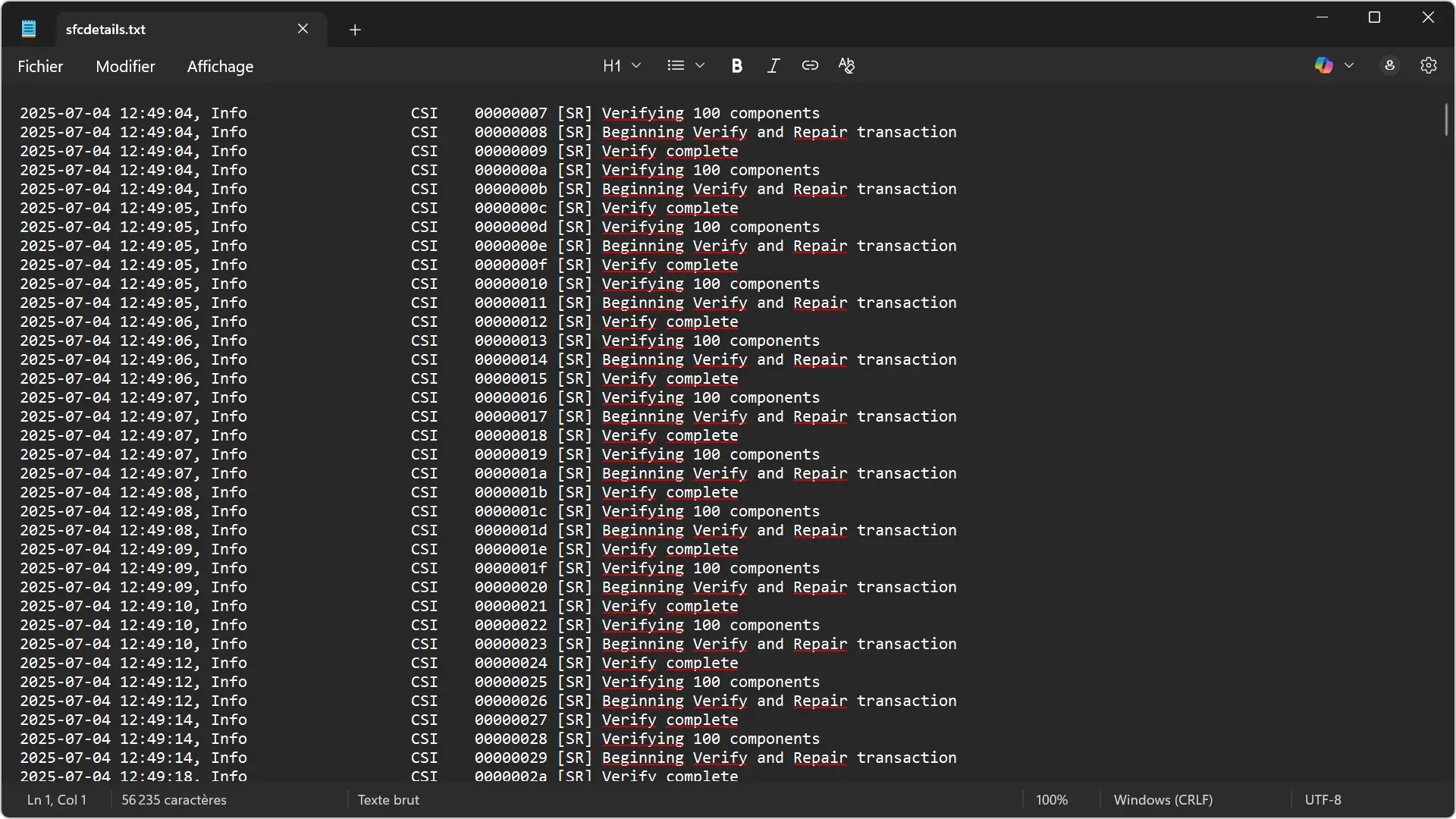The width and height of the screenshot is (1456, 819).
Task: Click the ID 0000000f
Action: 510,265
